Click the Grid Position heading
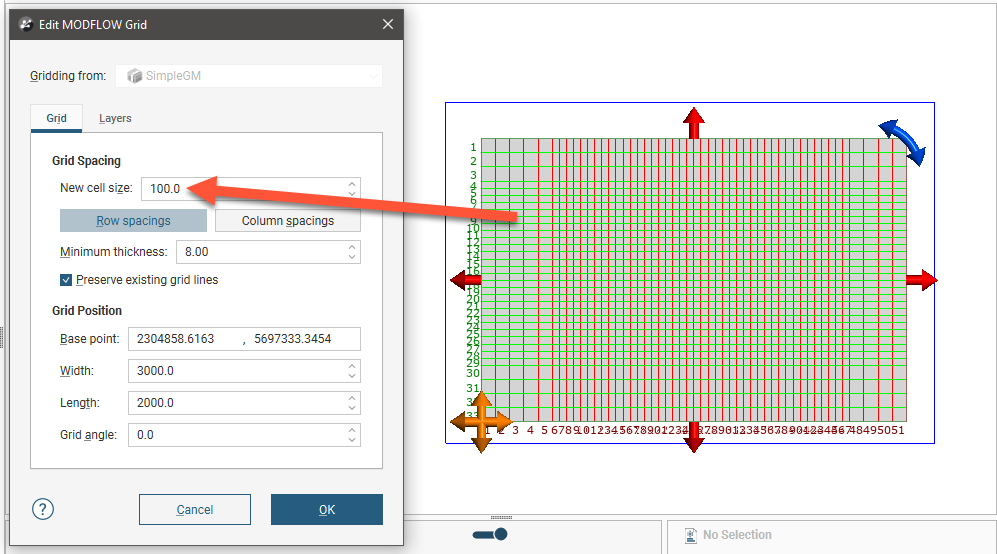The width and height of the screenshot is (997, 554). tap(87, 311)
